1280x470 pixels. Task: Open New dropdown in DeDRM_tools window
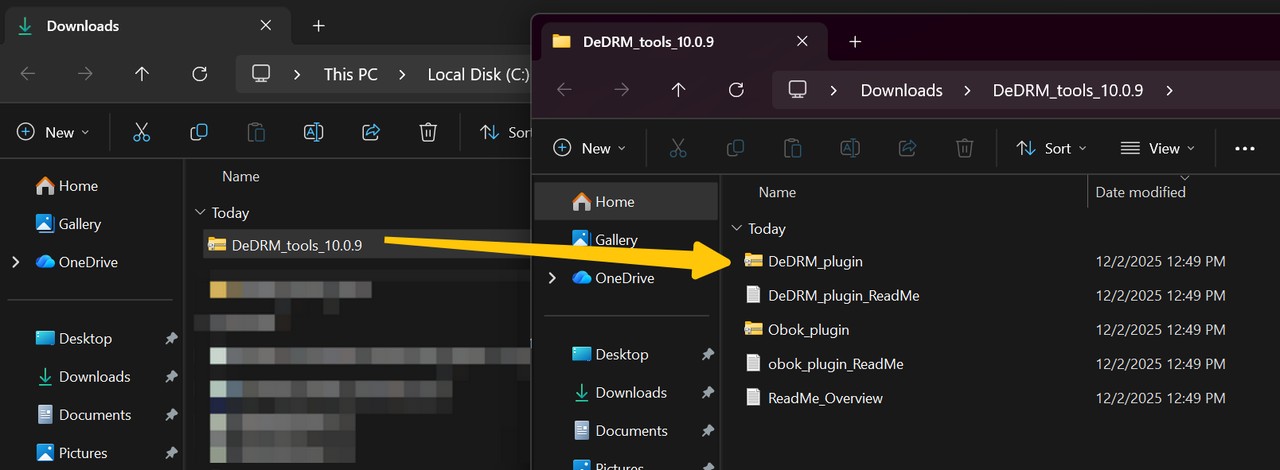(589, 148)
